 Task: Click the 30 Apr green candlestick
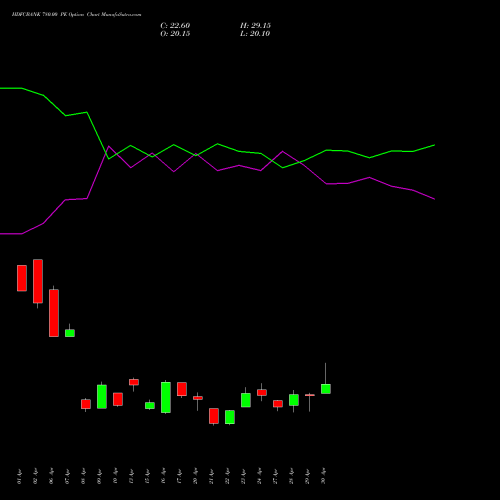(326, 389)
